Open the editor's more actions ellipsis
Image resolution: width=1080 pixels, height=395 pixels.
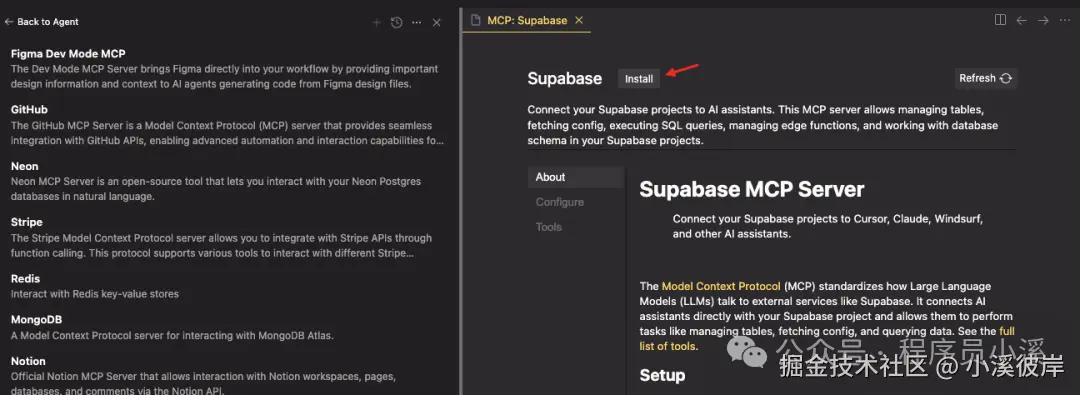(1064, 20)
